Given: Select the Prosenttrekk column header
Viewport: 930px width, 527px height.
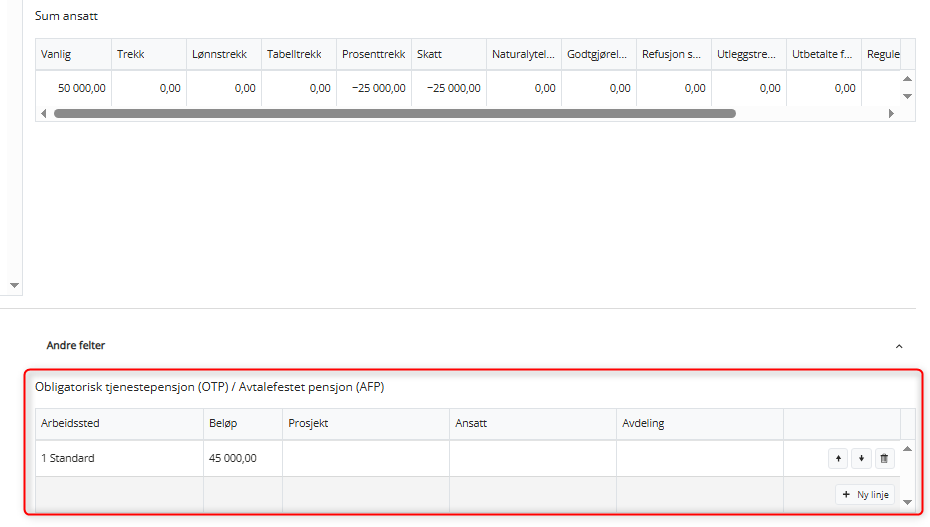Looking at the screenshot, I should click(x=374, y=55).
